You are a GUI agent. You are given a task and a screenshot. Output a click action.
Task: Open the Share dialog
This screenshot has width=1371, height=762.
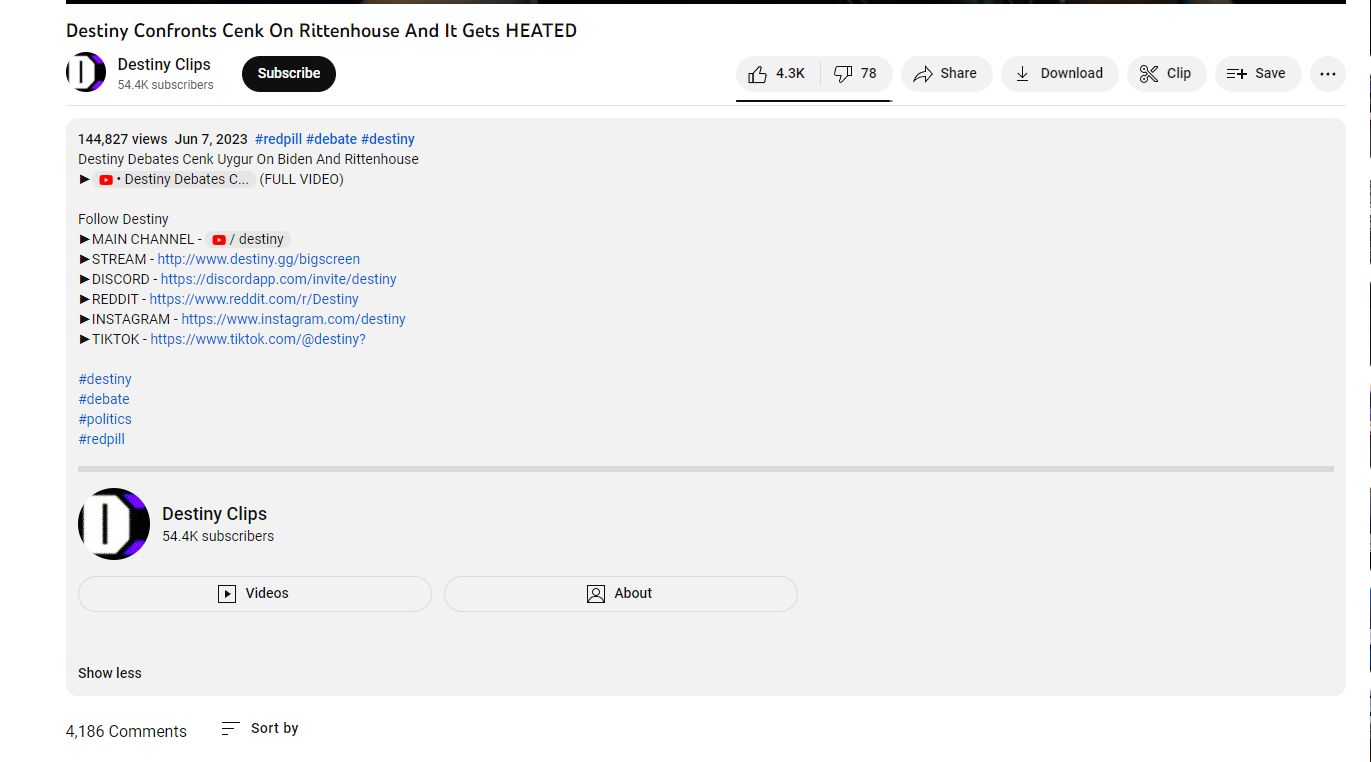[x=946, y=74]
